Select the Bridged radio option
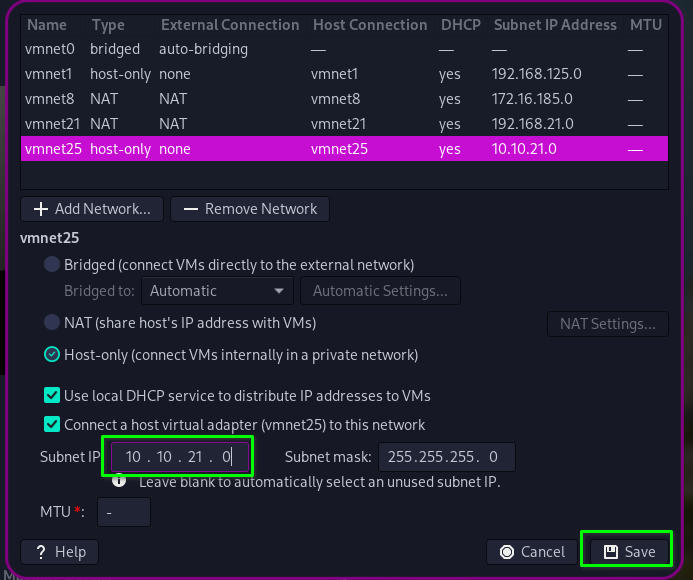This screenshot has width=693, height=580. click(x=51, y=265)
